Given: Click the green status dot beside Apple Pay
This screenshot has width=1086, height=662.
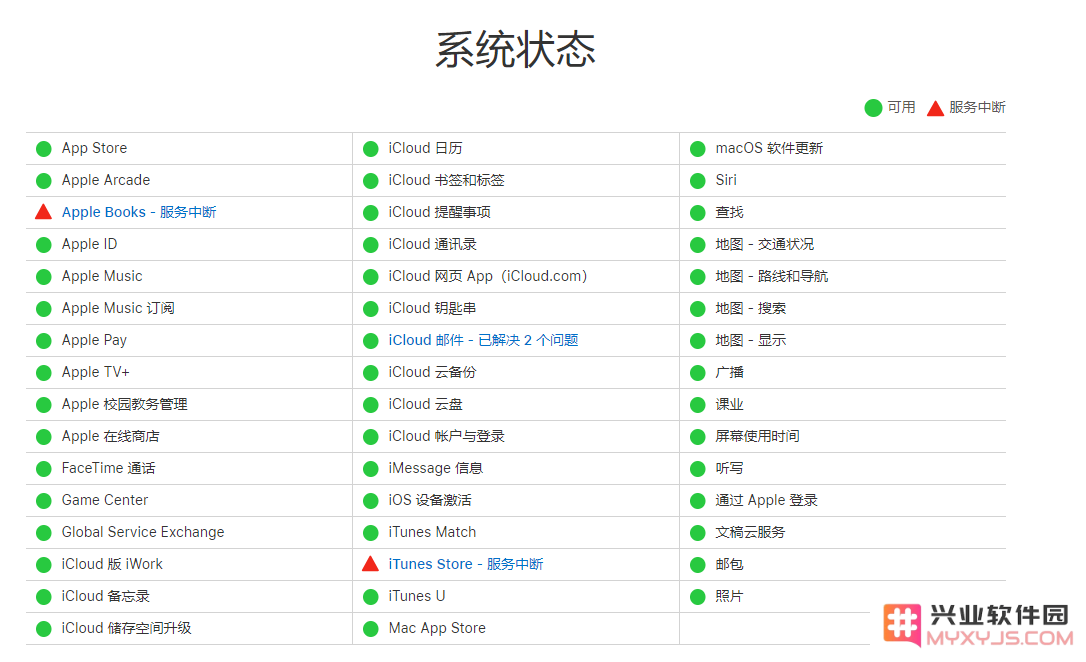Looking at the screenshot, I should point(44,341).
